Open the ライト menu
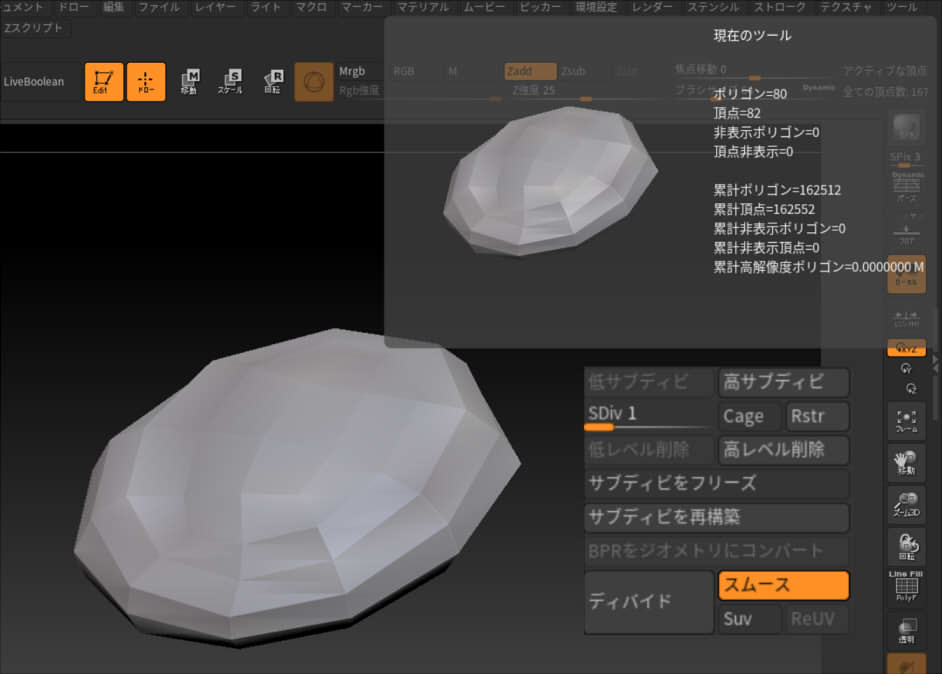This screenshot has height=674, width=942. click(266, 7)
